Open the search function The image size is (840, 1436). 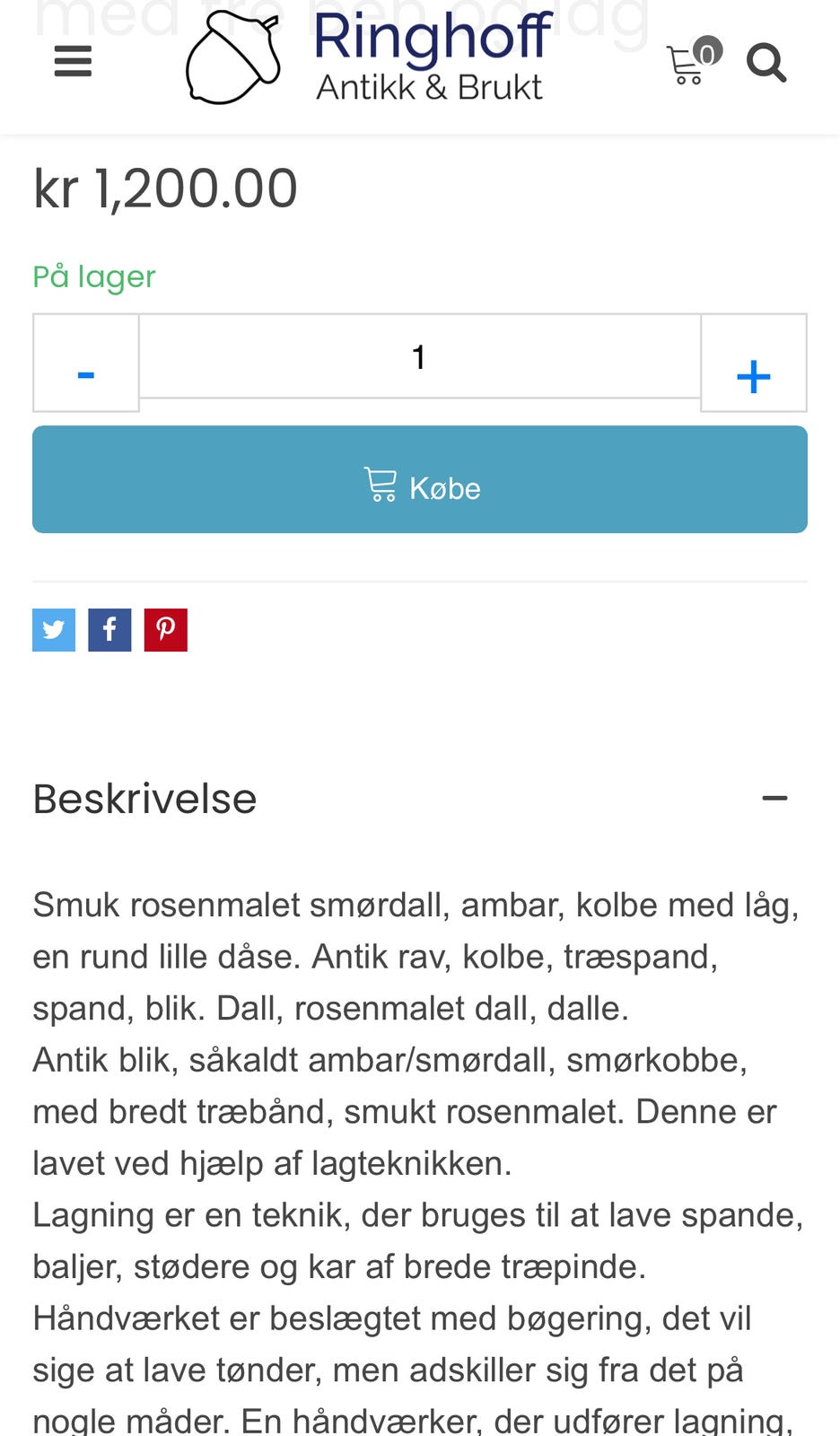766,63
